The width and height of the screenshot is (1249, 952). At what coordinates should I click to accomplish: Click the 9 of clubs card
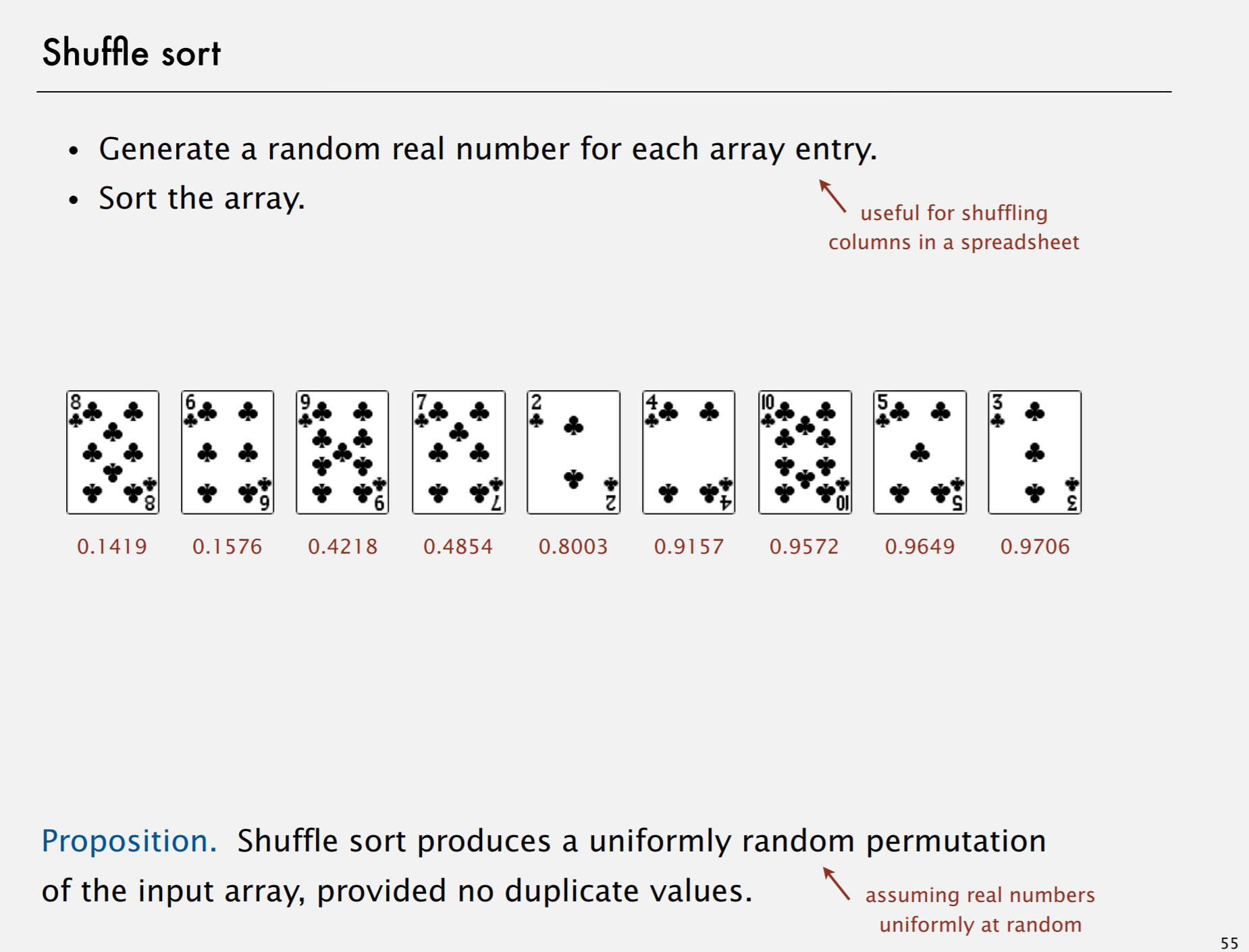click(342, 452)
